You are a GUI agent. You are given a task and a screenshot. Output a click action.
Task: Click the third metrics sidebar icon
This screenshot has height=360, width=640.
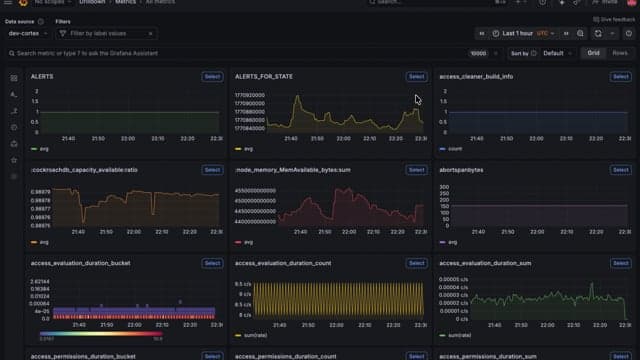[14, 111]
